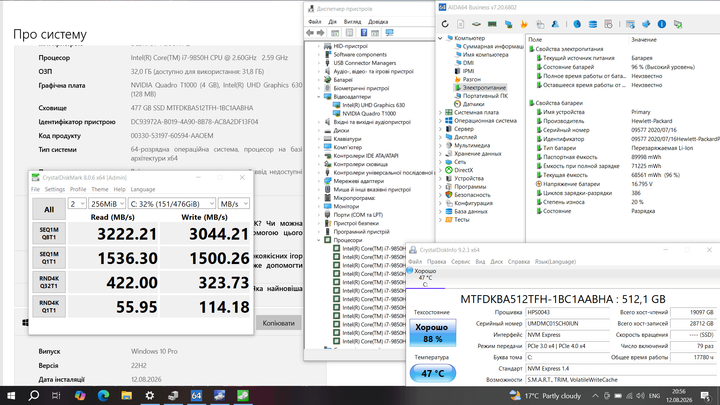Run the SEQ1M Q8T1 test button
The image size is (720, 405).
(49, 233)
